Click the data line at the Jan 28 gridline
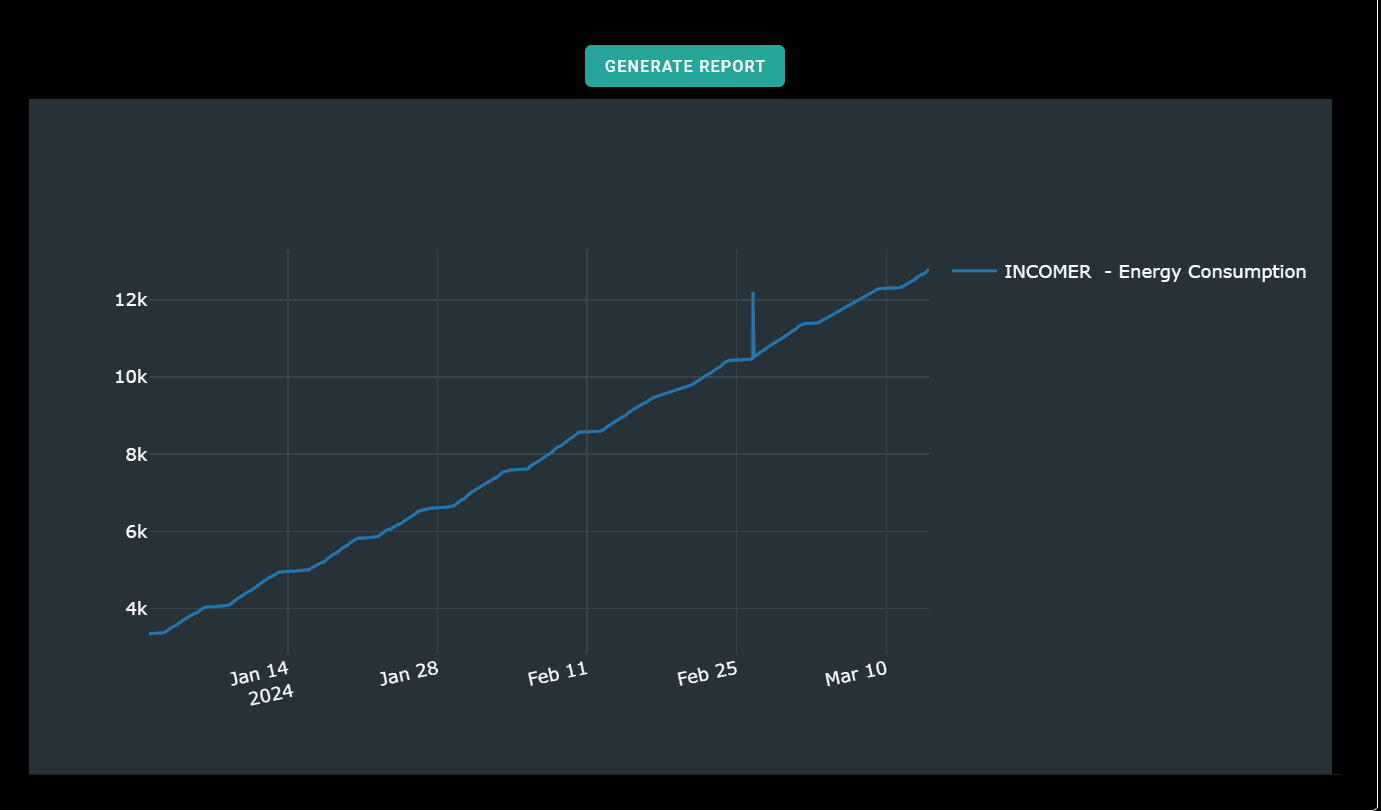The image size is (1381, 811). pos(437,507)
